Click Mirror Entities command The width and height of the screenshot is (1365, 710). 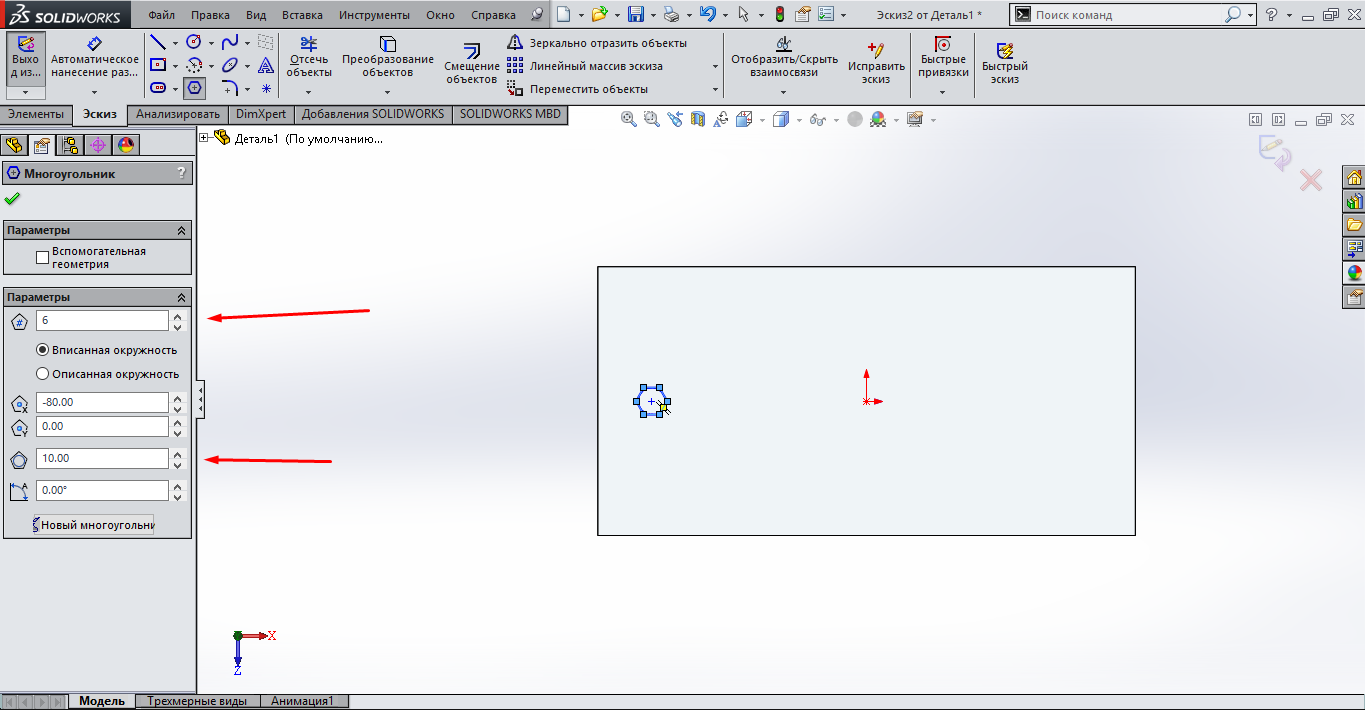click(x=598, y=43)
